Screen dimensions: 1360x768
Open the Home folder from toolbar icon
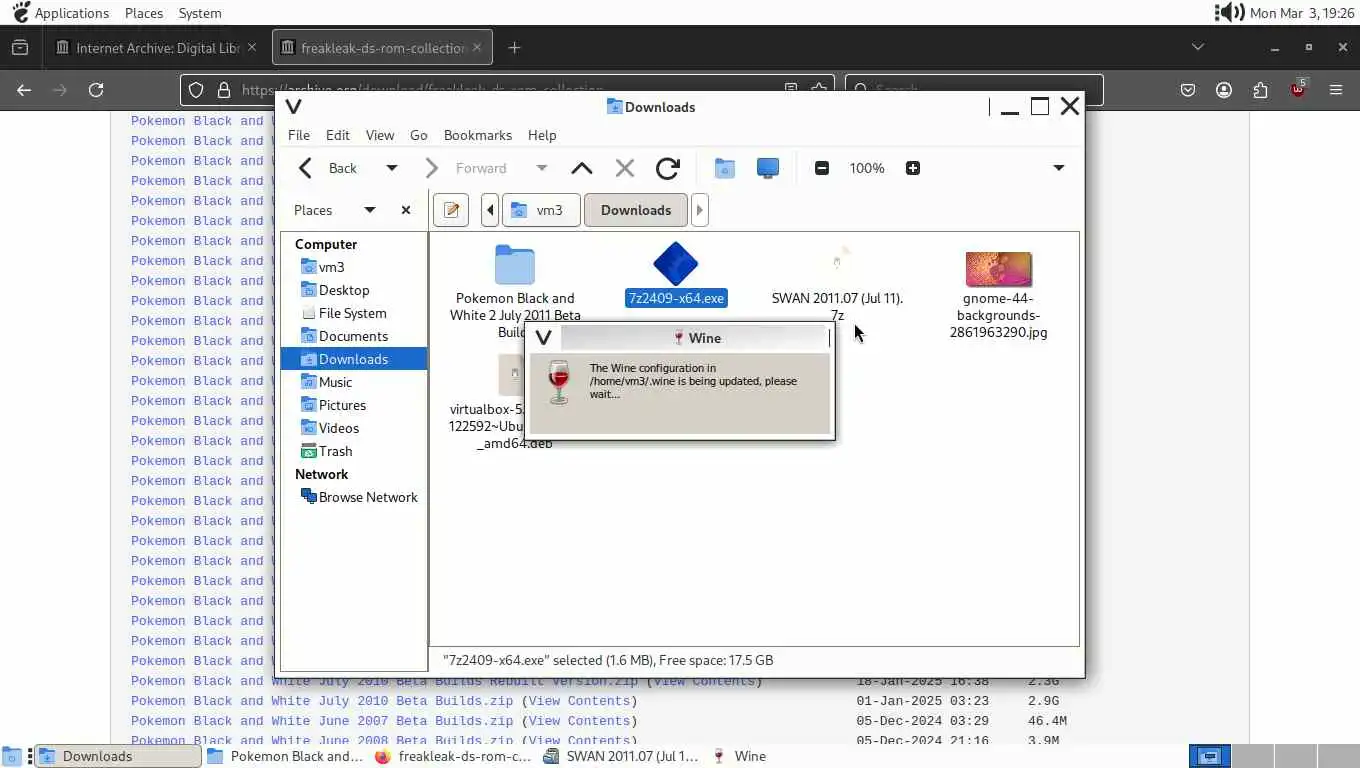(725, 168)
